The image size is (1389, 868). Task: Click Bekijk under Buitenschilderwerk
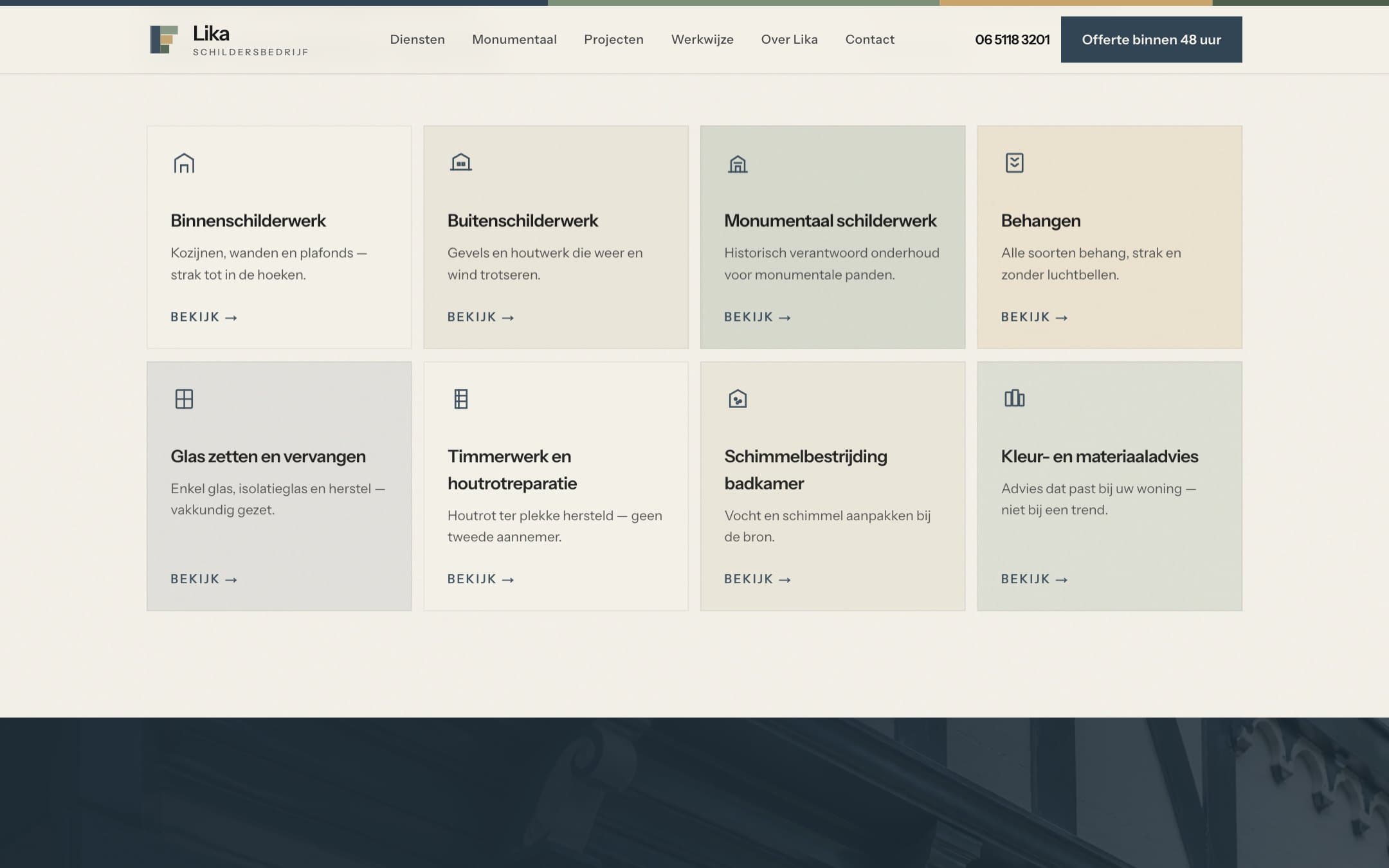click(x=481, y=317)
